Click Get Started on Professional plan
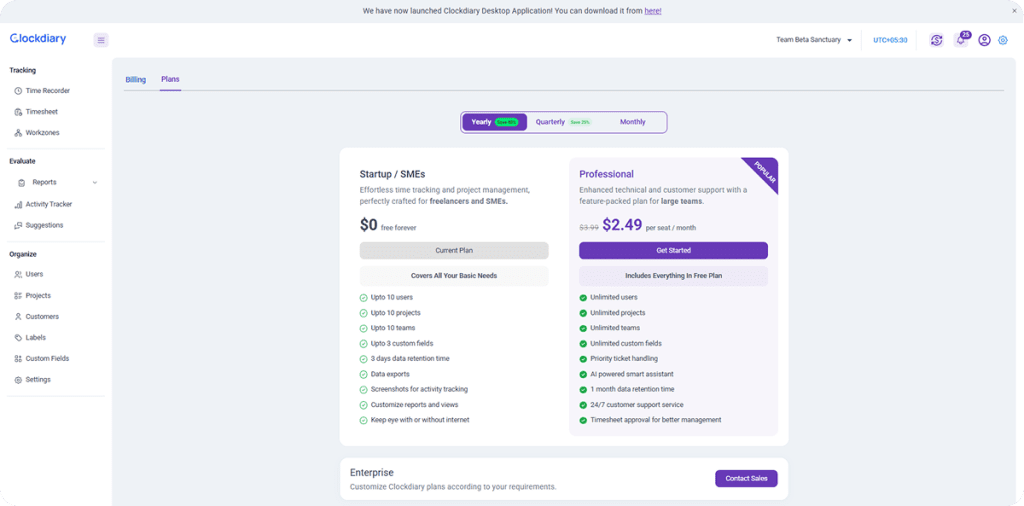The image size is (1024, 506). tap(673, 251)
